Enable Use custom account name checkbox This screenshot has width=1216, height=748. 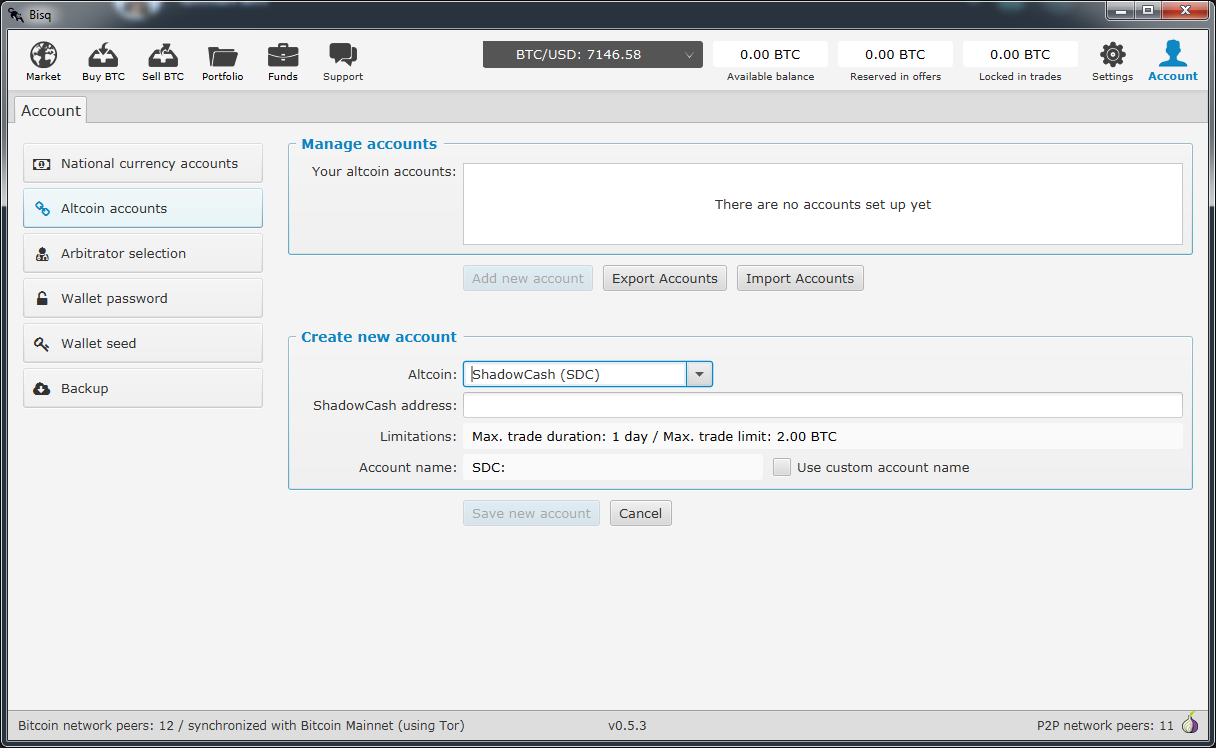click(782, 467)
